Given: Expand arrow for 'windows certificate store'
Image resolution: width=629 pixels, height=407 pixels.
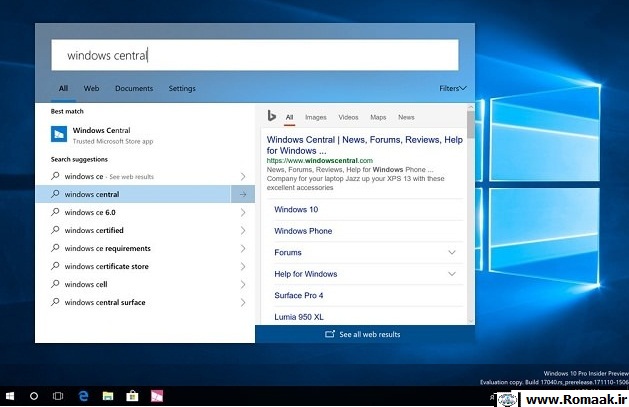Looking at the screenshot, I should (243, 266).
